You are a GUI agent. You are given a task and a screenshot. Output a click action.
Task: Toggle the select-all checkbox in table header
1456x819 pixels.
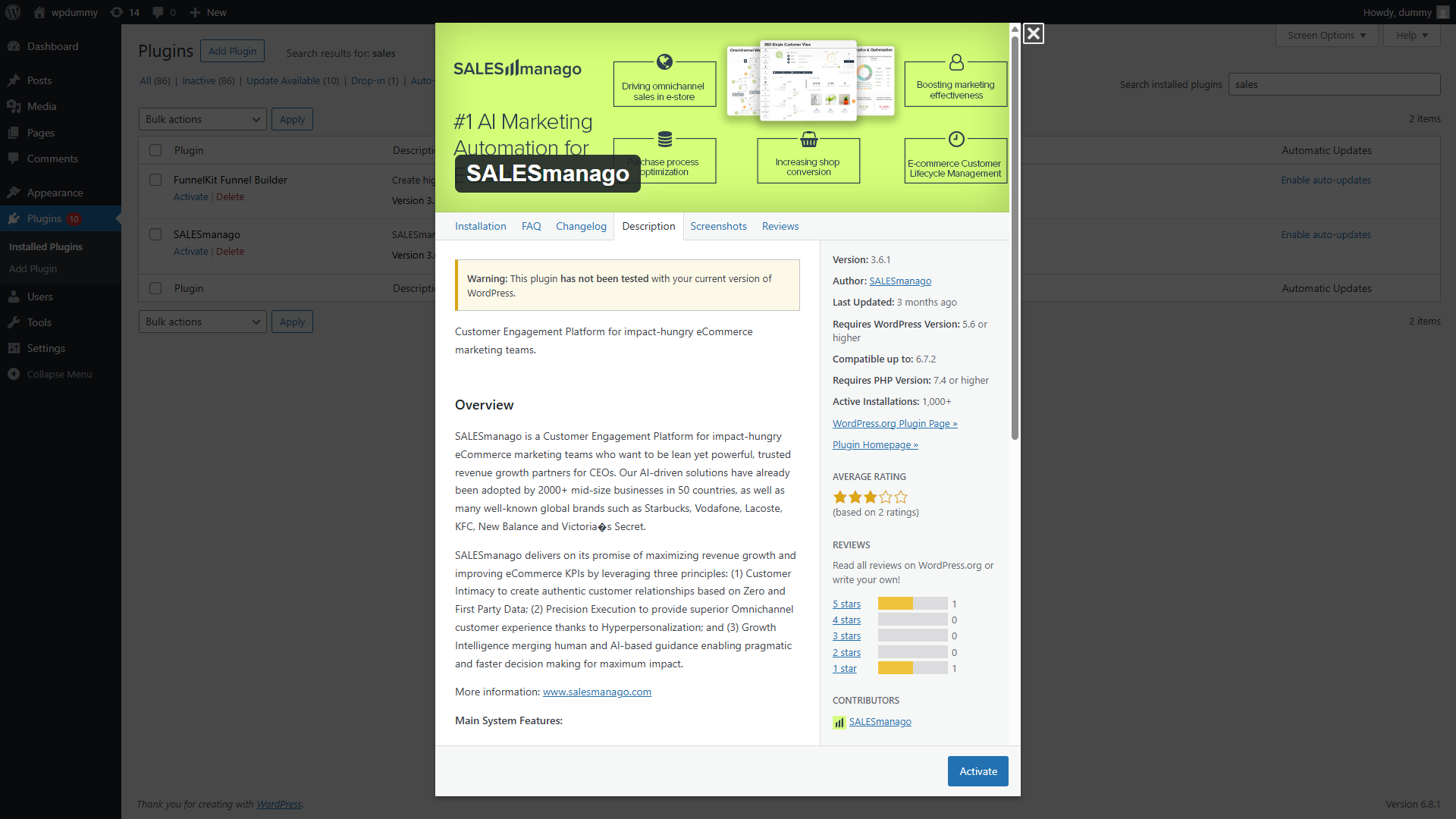pyautogui.click(x=155, y=150)
